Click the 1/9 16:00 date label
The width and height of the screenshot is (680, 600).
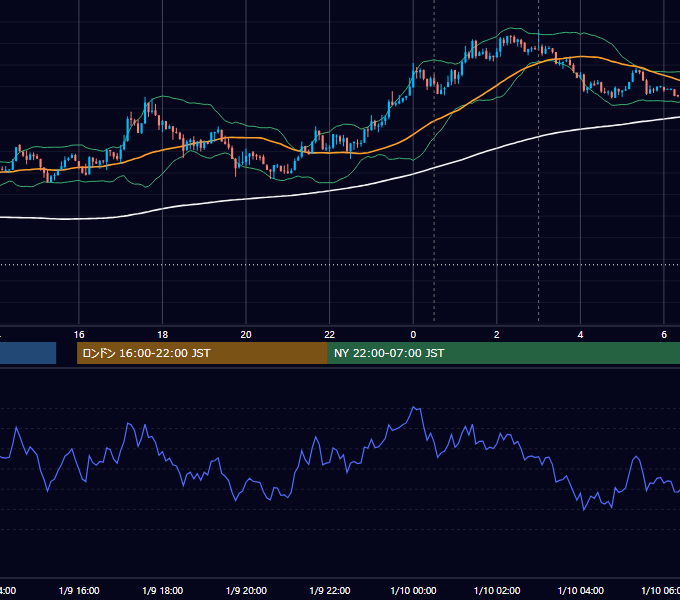tap(79, 590)
